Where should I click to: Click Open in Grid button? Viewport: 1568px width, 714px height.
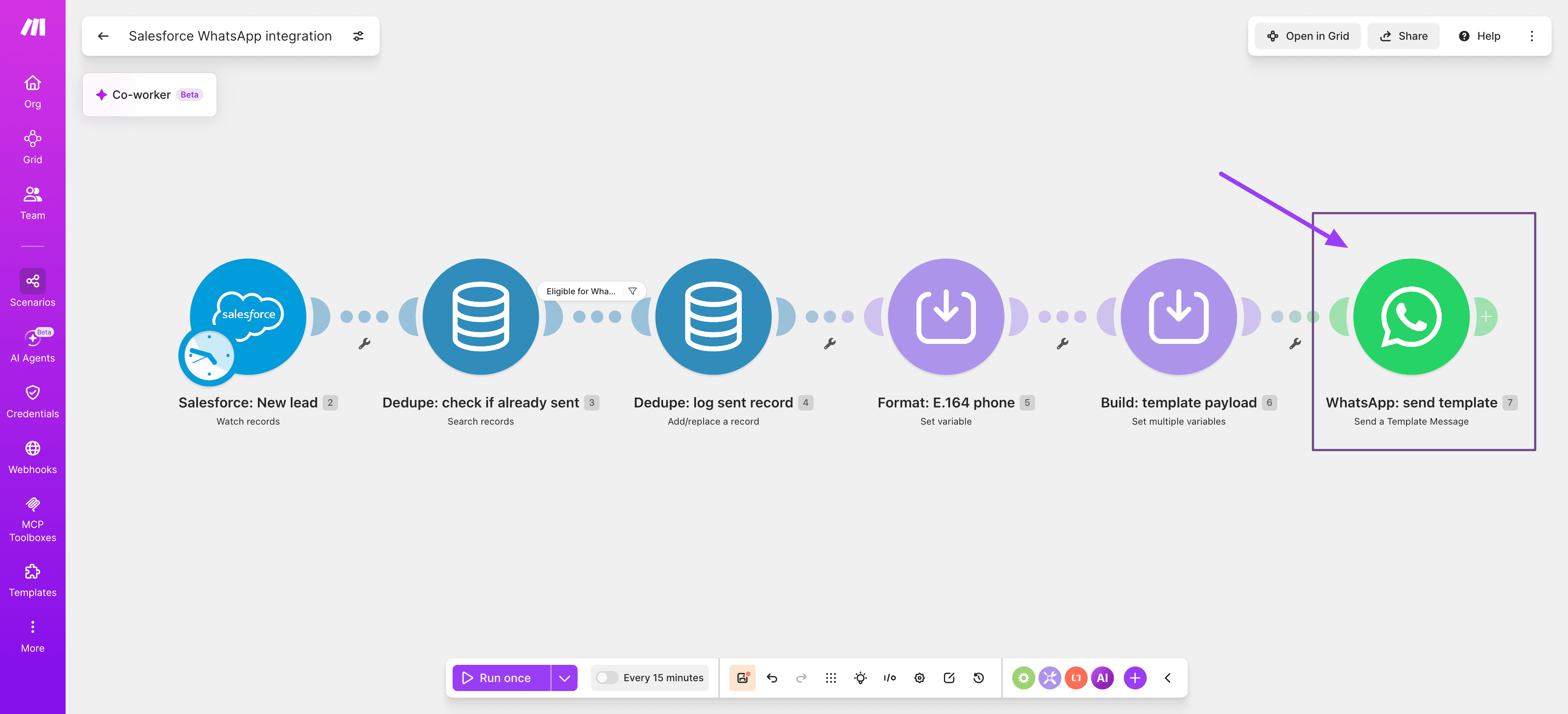pyautogui.click(x=1308, y=36)
